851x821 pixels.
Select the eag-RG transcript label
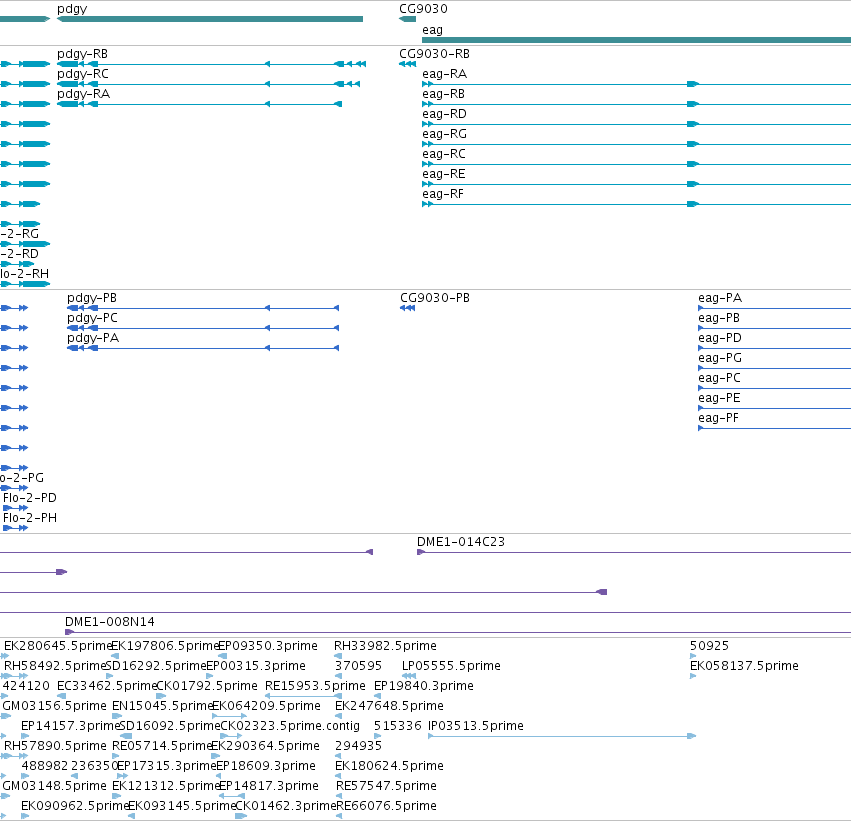[x=444, y=134]
